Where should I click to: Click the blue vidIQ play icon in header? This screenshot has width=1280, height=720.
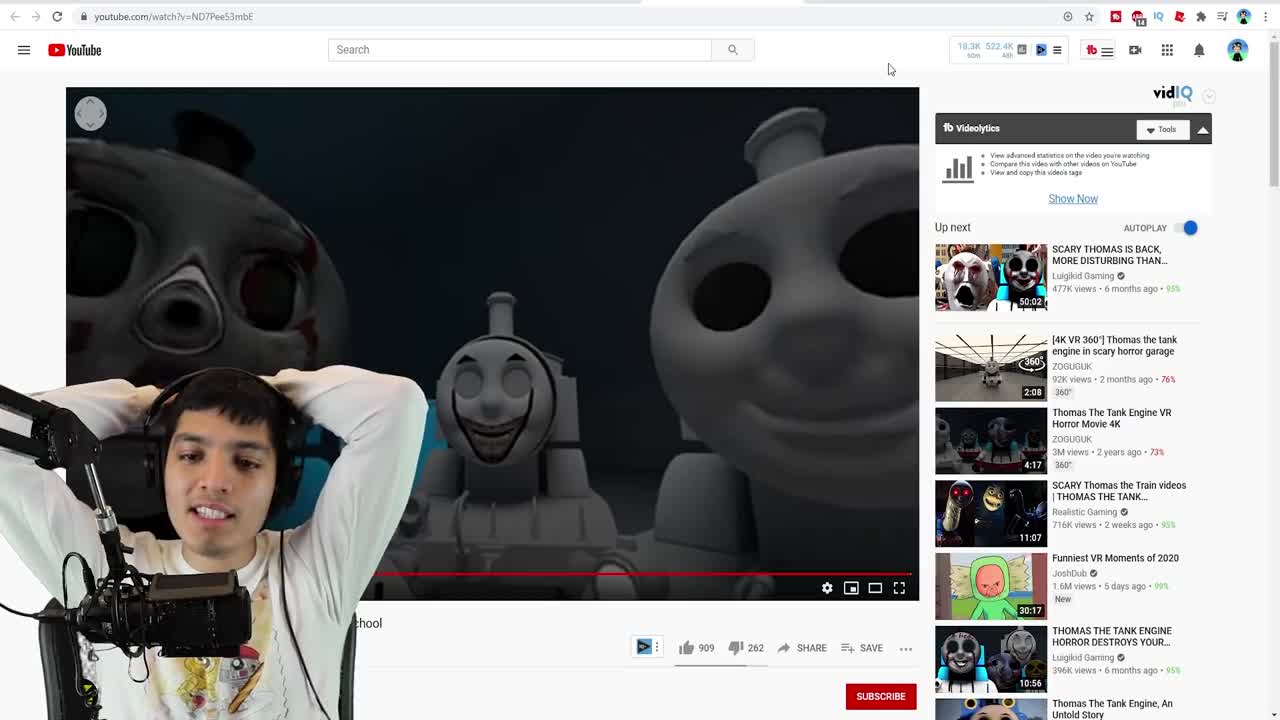tap(1041, 50)
